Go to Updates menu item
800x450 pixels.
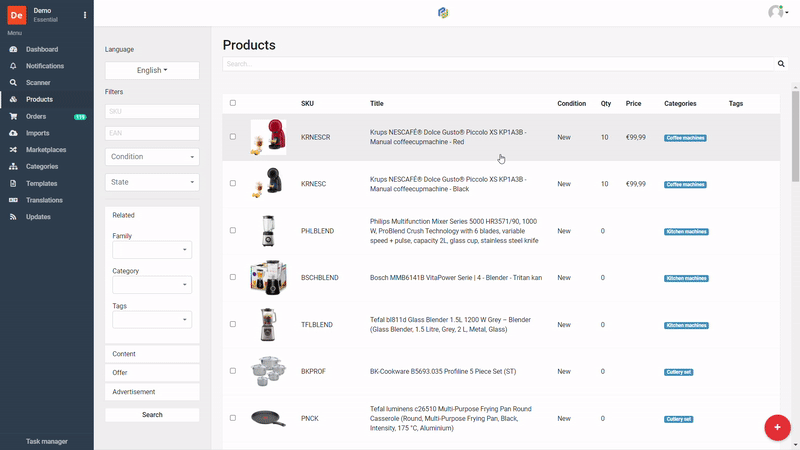(38, 217)
